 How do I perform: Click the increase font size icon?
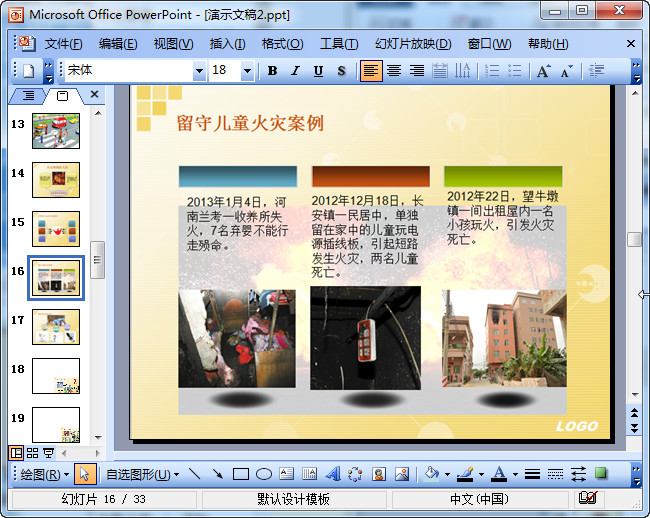click(x=543, y=71)
